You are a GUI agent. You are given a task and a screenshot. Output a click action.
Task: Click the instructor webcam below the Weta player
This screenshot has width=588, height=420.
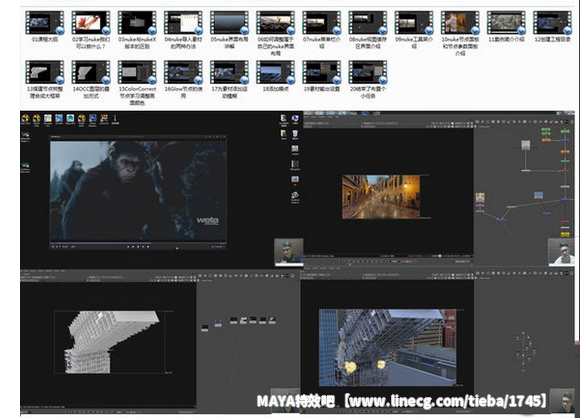[289, 252]
